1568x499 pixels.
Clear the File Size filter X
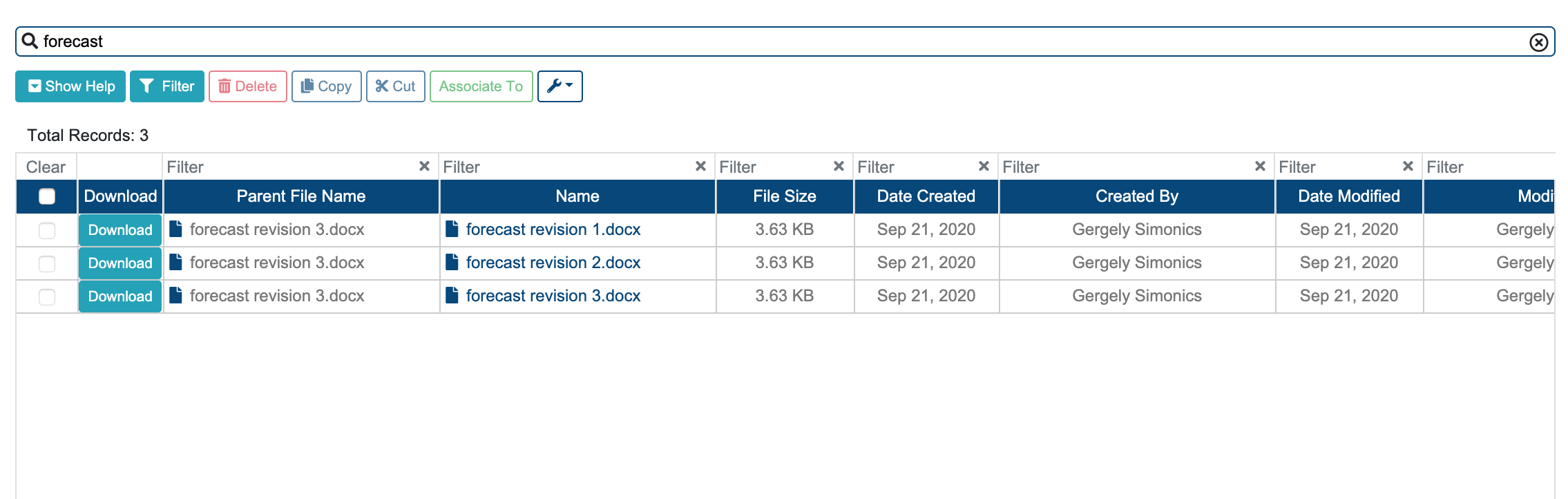839,167
